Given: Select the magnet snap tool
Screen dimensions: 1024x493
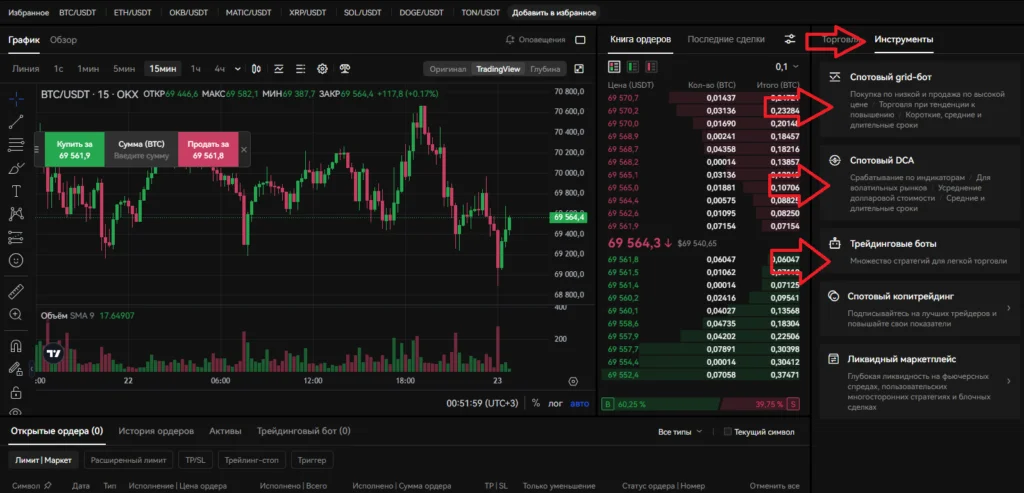Looking at the screenshot, I should [16, 346].
